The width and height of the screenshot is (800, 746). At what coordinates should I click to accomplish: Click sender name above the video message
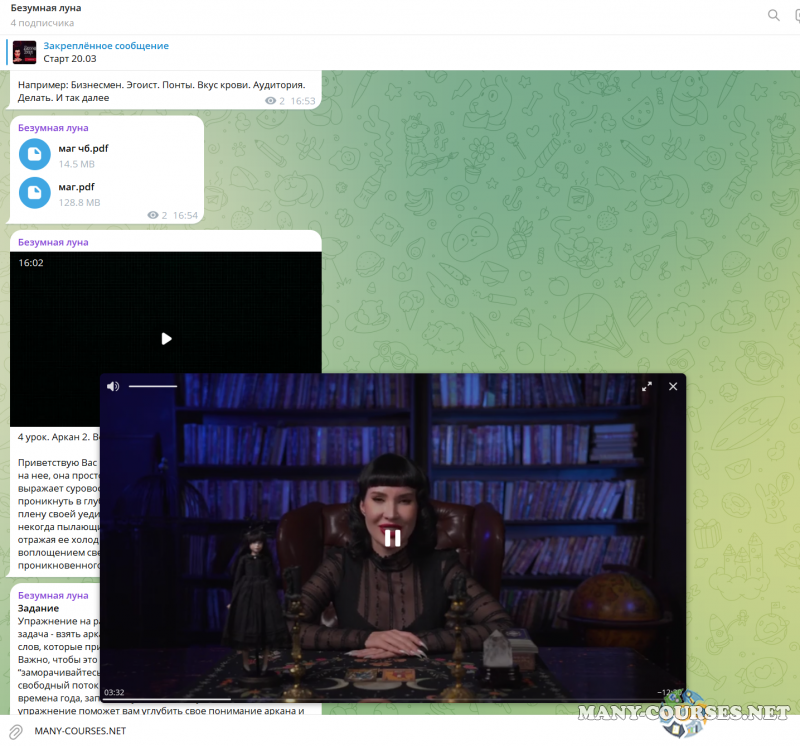pos(53,242)
